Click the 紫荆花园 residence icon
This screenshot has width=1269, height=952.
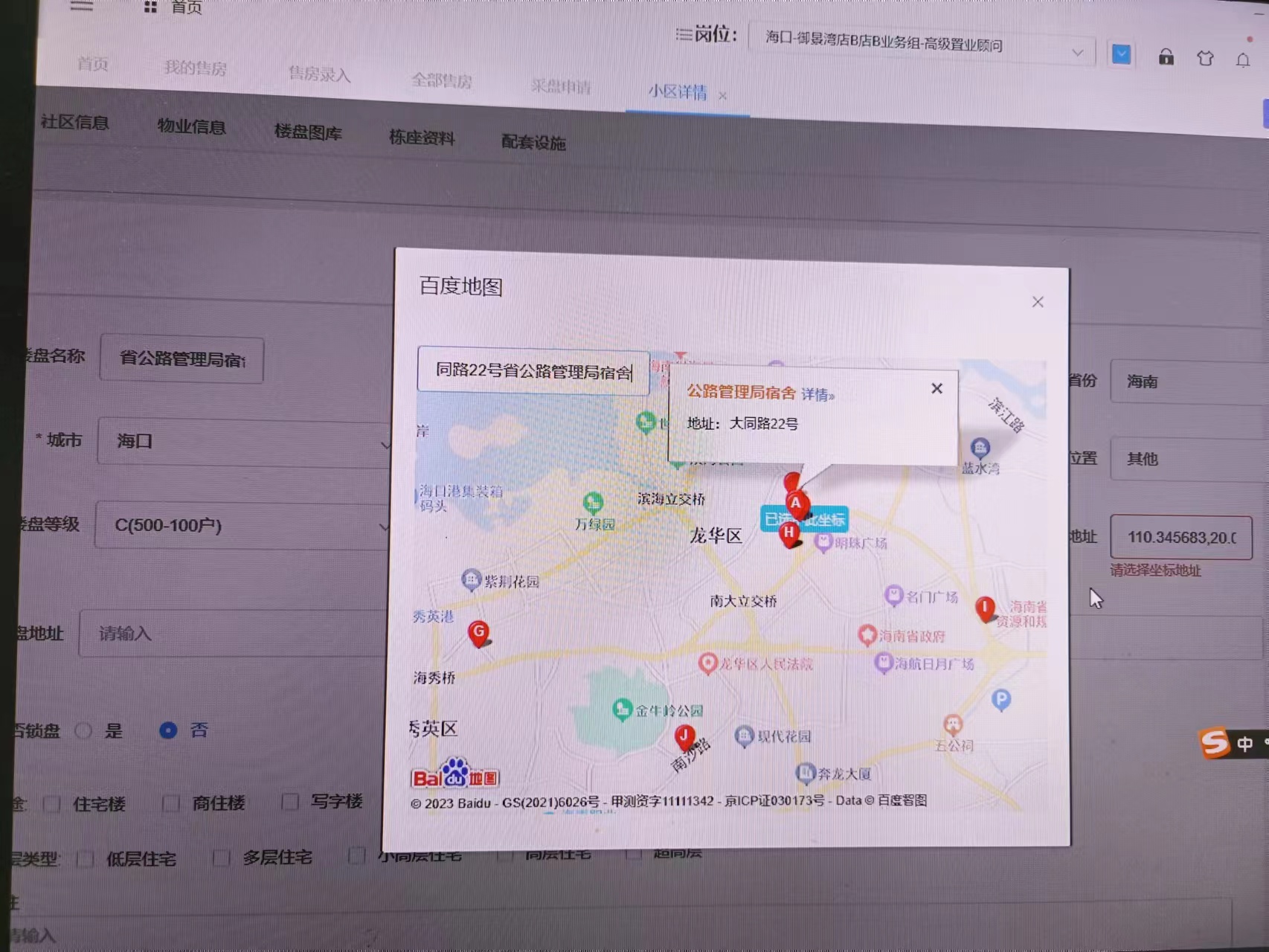[471, 579]
